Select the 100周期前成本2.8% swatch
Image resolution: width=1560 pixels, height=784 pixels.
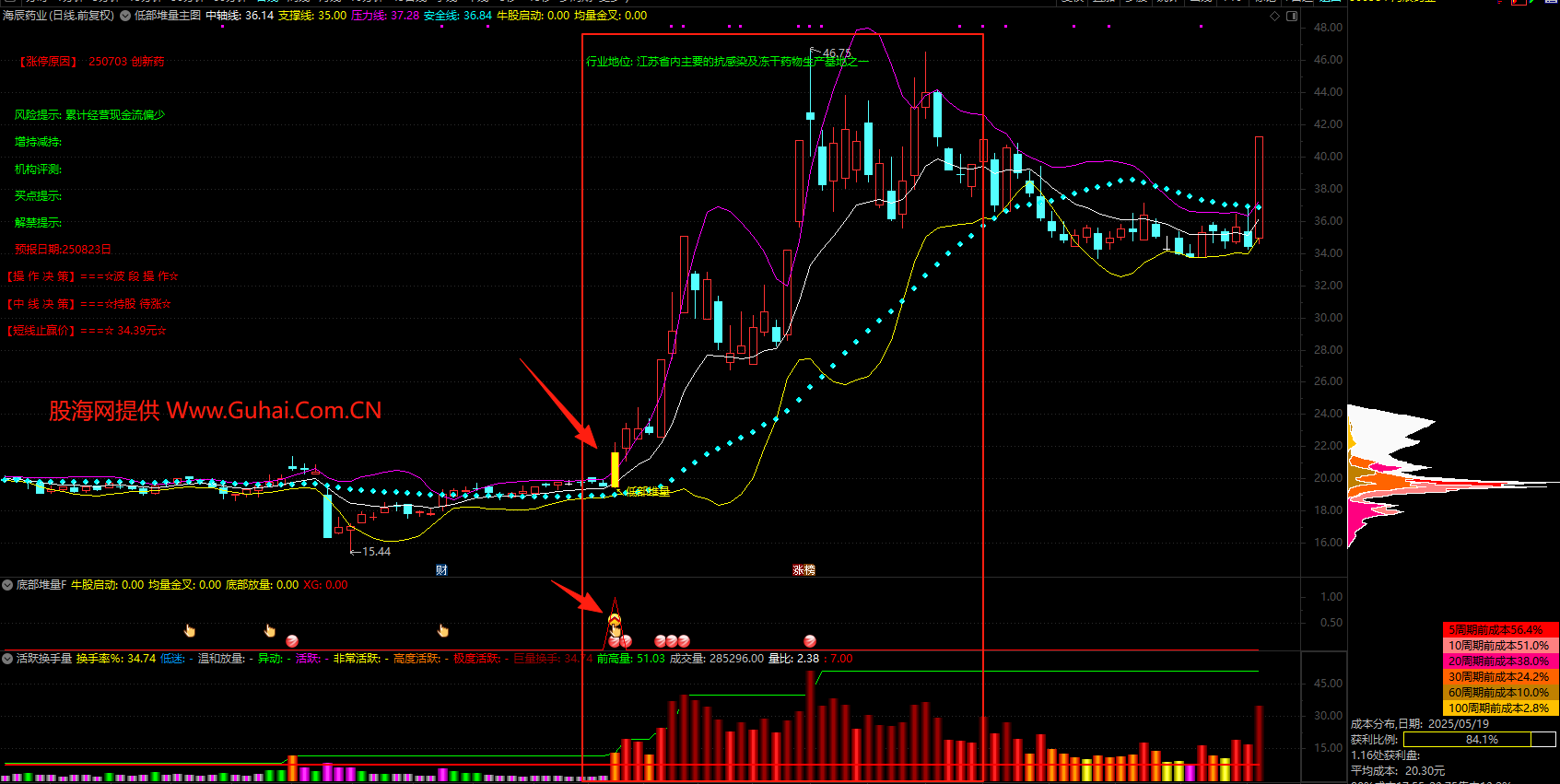tap(1500, 708)
